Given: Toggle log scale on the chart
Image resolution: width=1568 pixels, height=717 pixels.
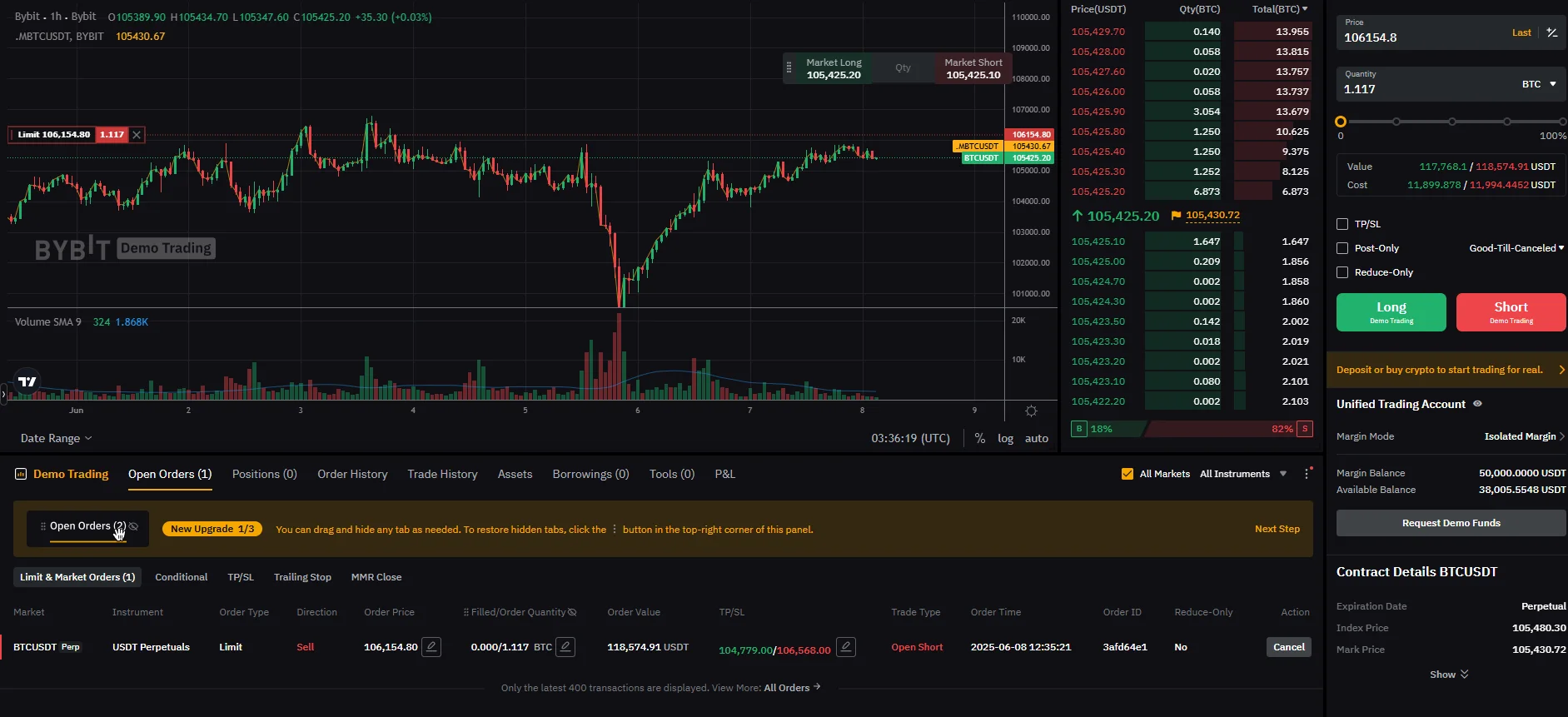Looking at the screenshot, I should [1006, 438].
